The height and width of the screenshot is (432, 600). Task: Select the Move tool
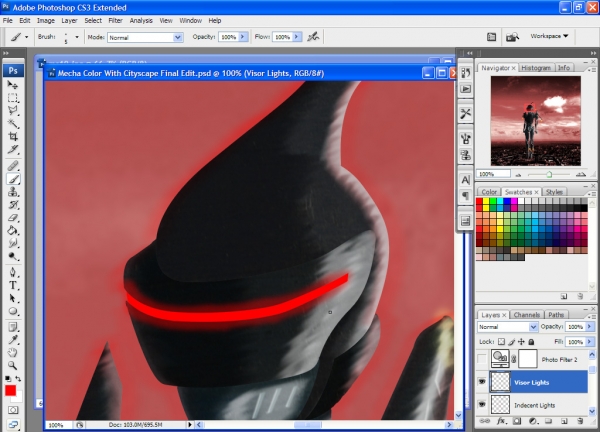coord(13,85)
